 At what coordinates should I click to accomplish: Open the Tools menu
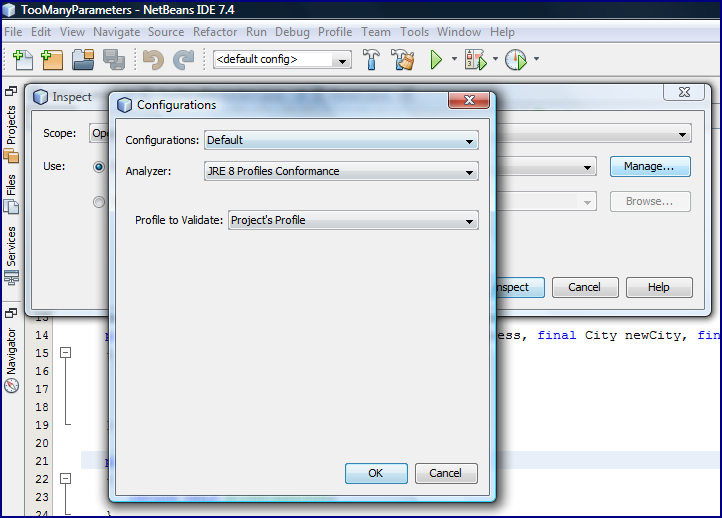pos(414,32)
